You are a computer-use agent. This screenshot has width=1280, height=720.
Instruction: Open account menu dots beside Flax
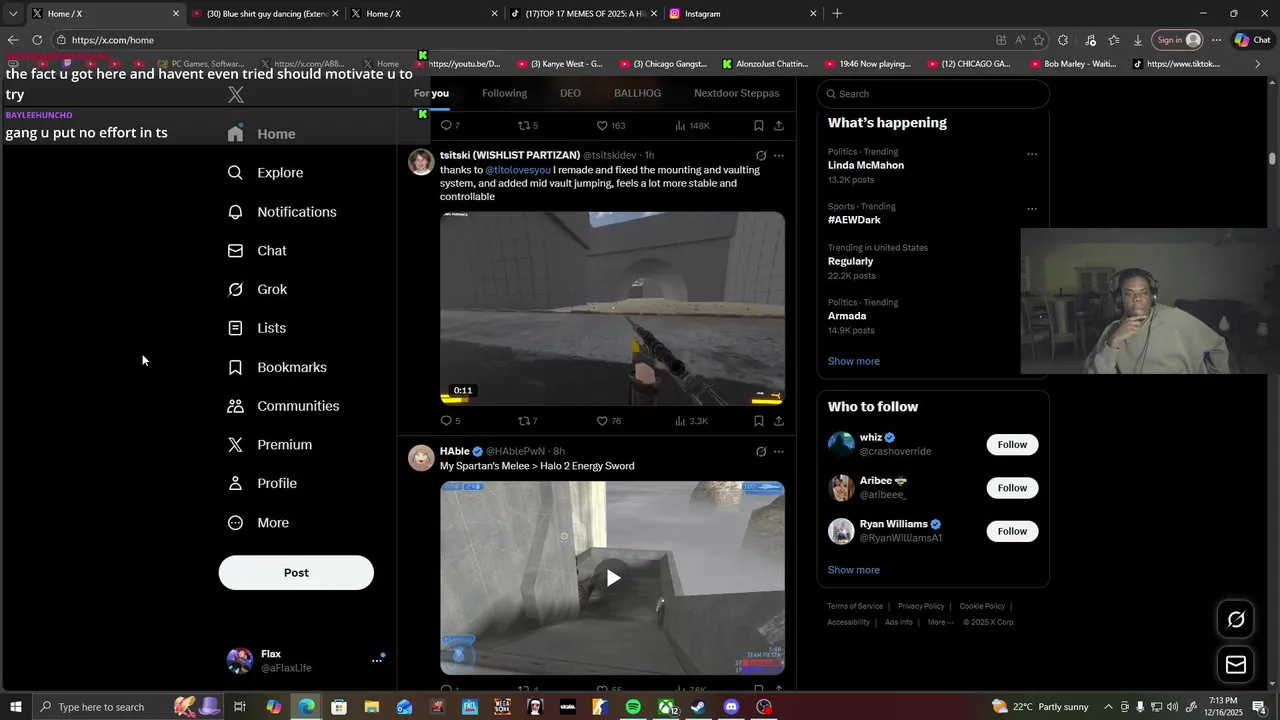point(377,660)
